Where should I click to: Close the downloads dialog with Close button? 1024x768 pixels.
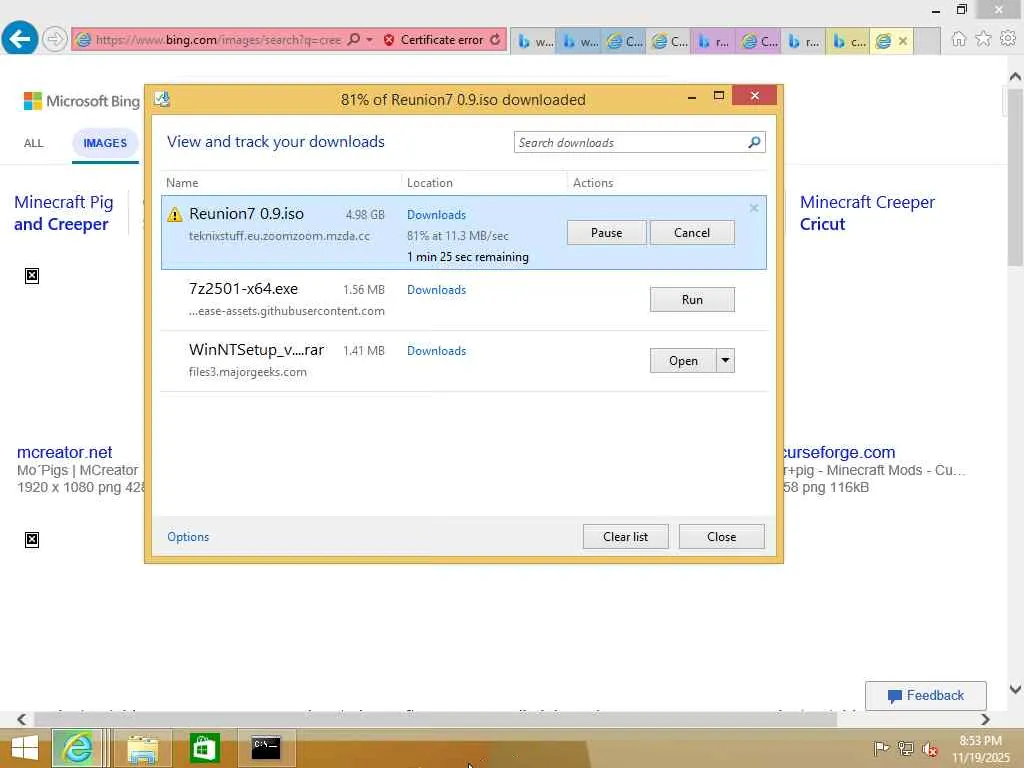722,537
